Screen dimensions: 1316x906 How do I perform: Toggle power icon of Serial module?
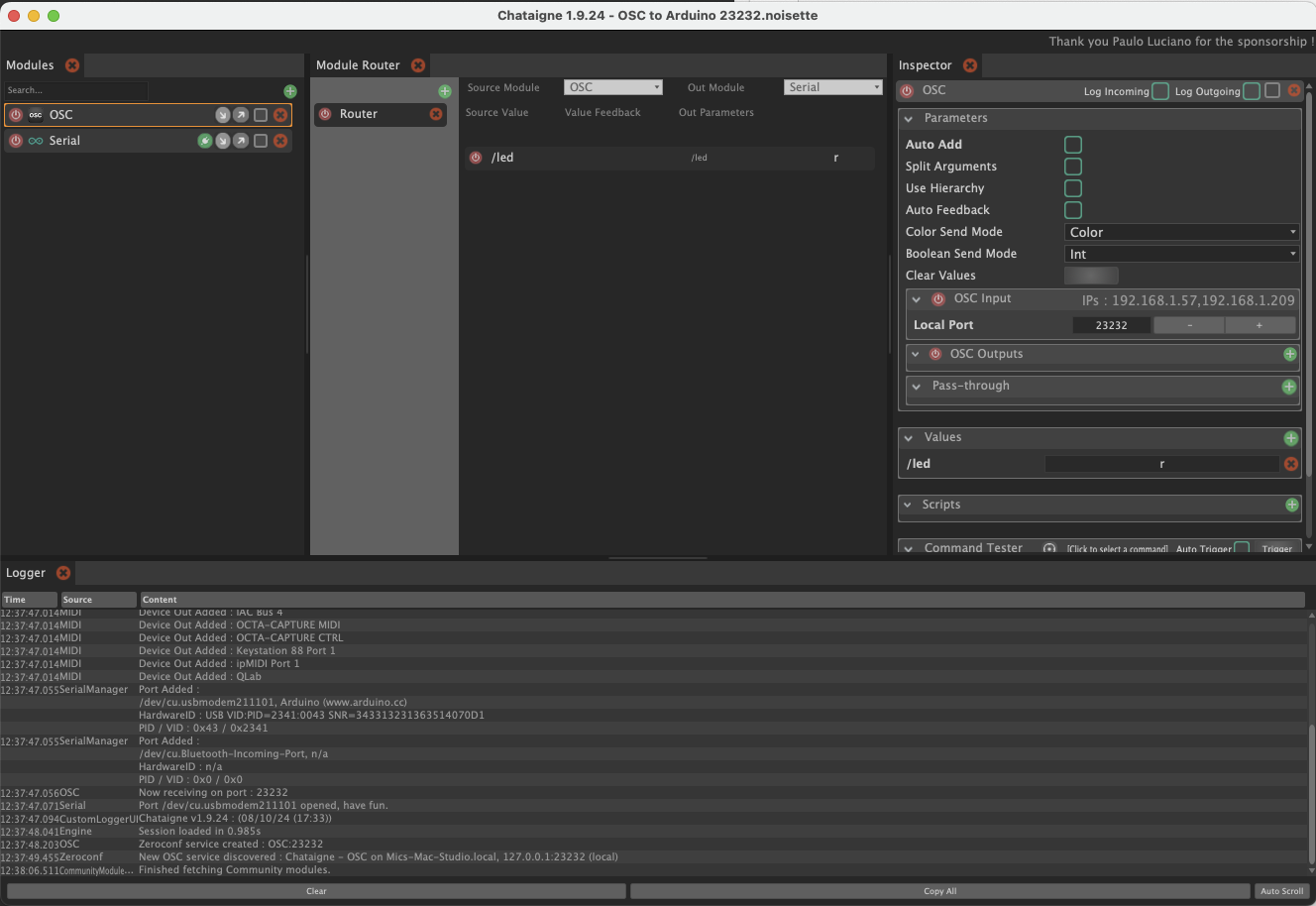[x=16, y=141]
